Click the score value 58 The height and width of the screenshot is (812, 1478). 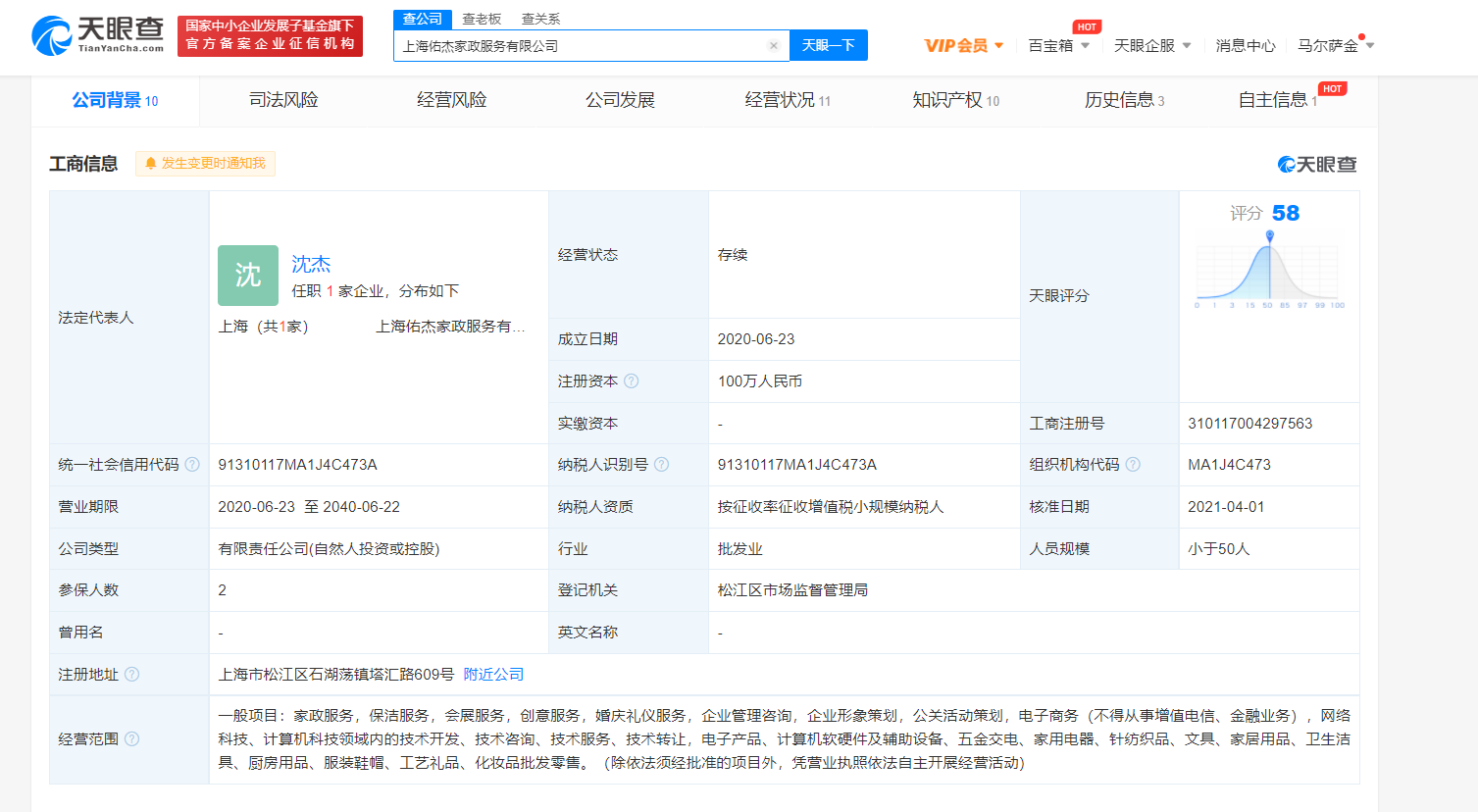tap(1286, 214)
